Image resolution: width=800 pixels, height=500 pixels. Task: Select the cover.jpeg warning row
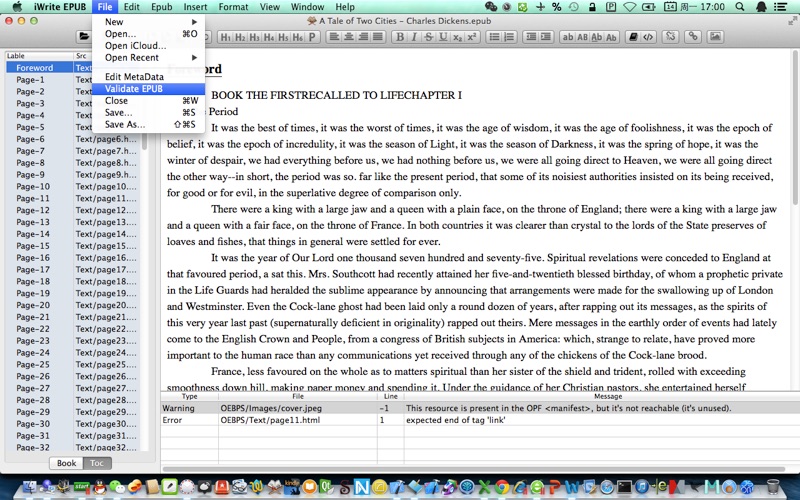click(x=480, y=408)
